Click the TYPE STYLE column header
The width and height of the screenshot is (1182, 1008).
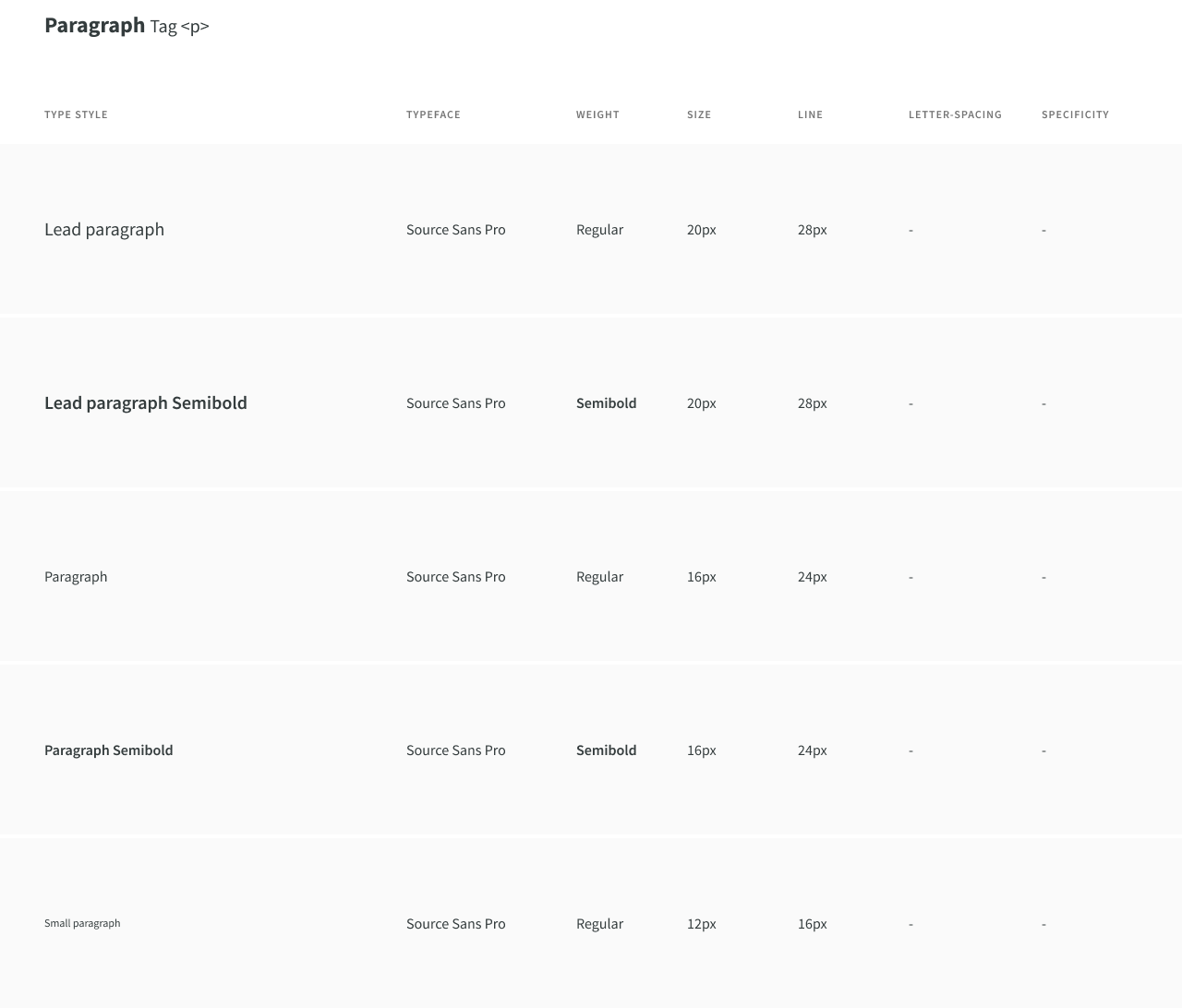pyautogui.click(x=76, y=114)
